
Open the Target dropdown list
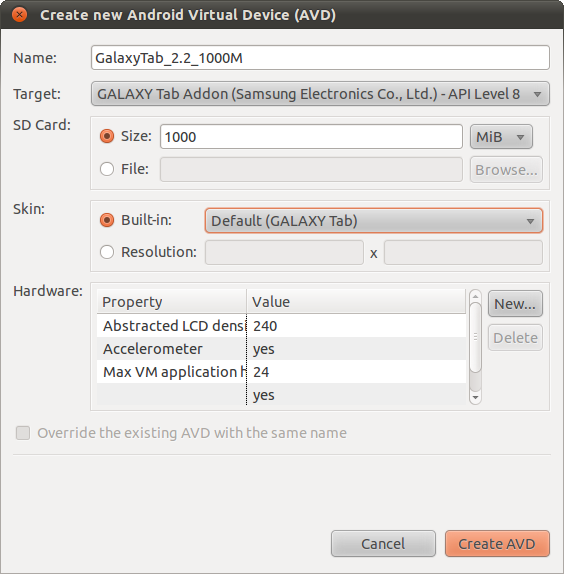(x=320, y=94)
